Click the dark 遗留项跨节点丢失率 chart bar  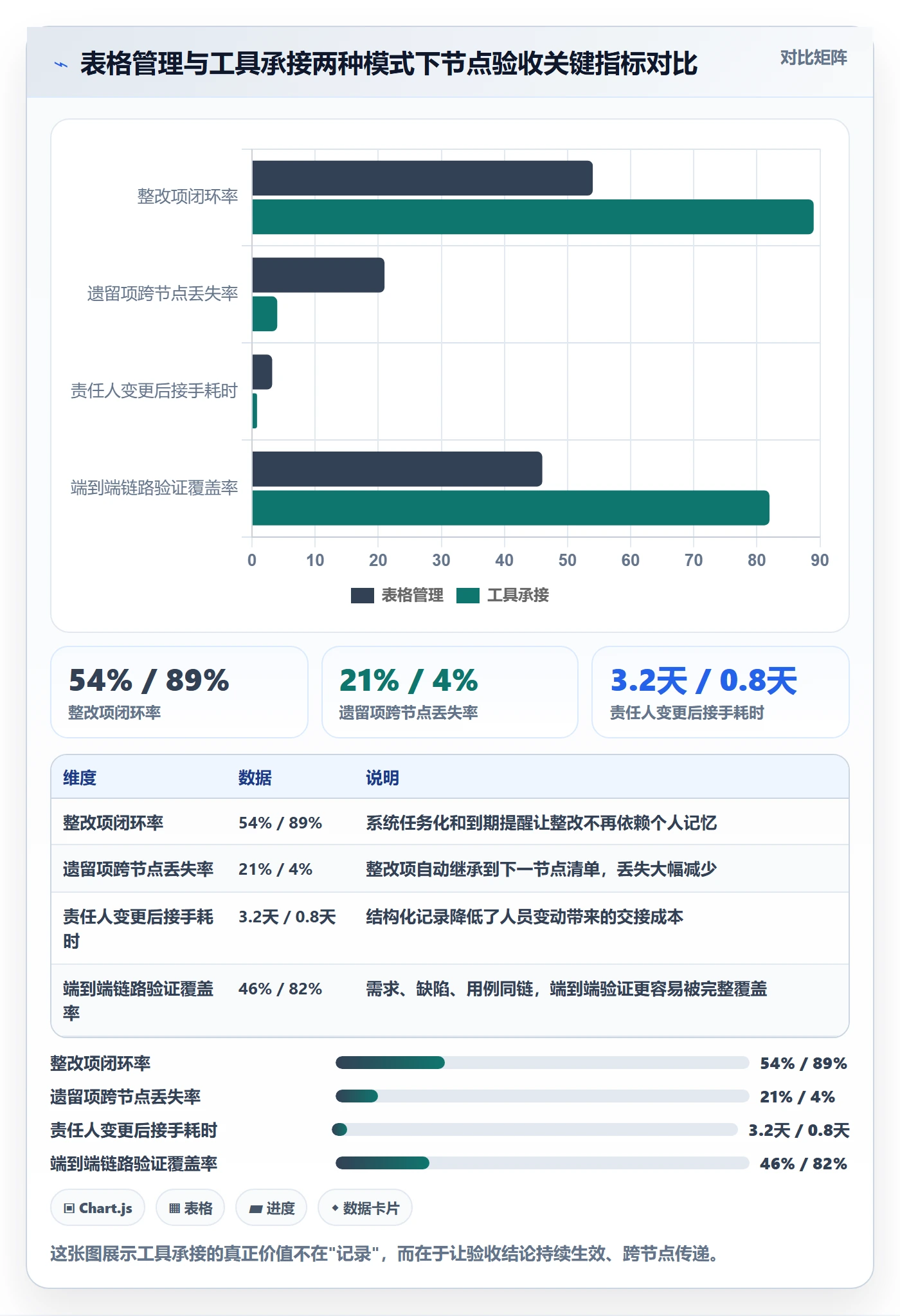click(x=318, y=275)
